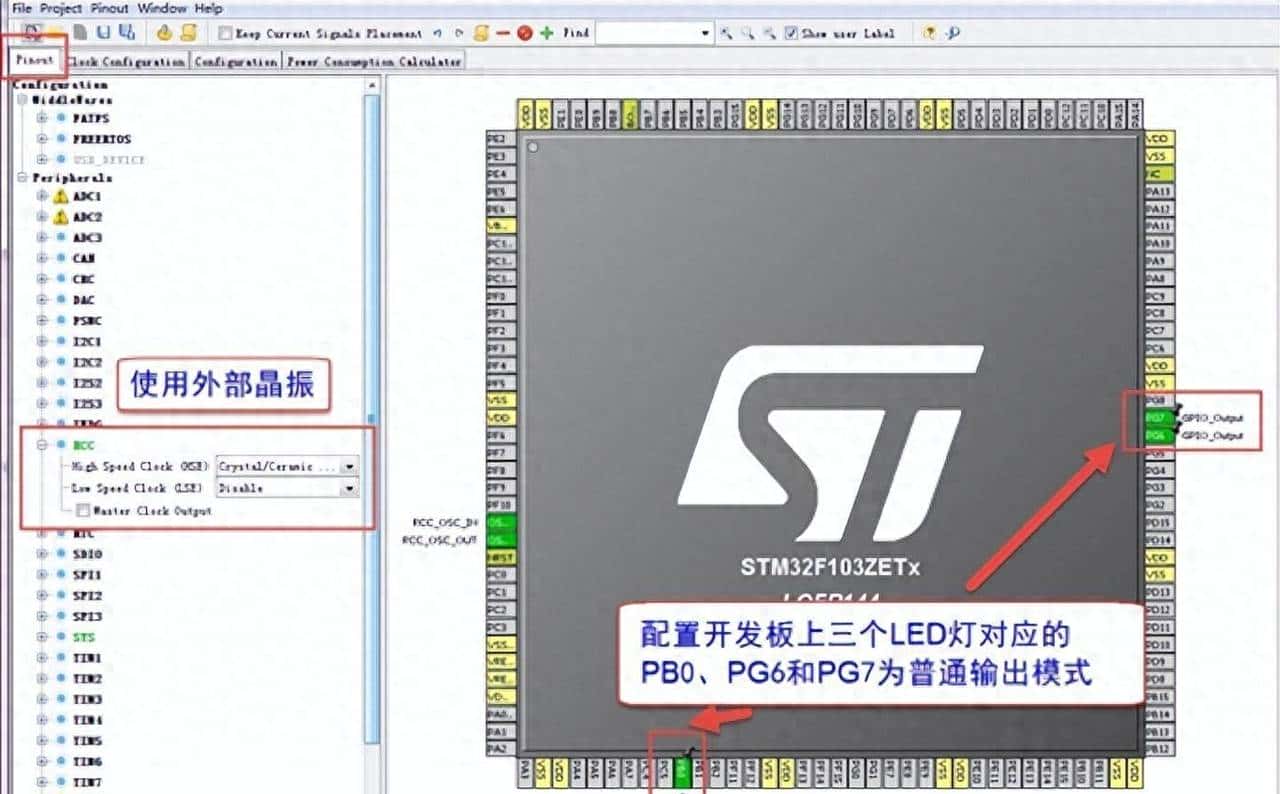The image size is (1280, 794).
Task: Click the warning icon beside ADC1
Action: point(60,196)
